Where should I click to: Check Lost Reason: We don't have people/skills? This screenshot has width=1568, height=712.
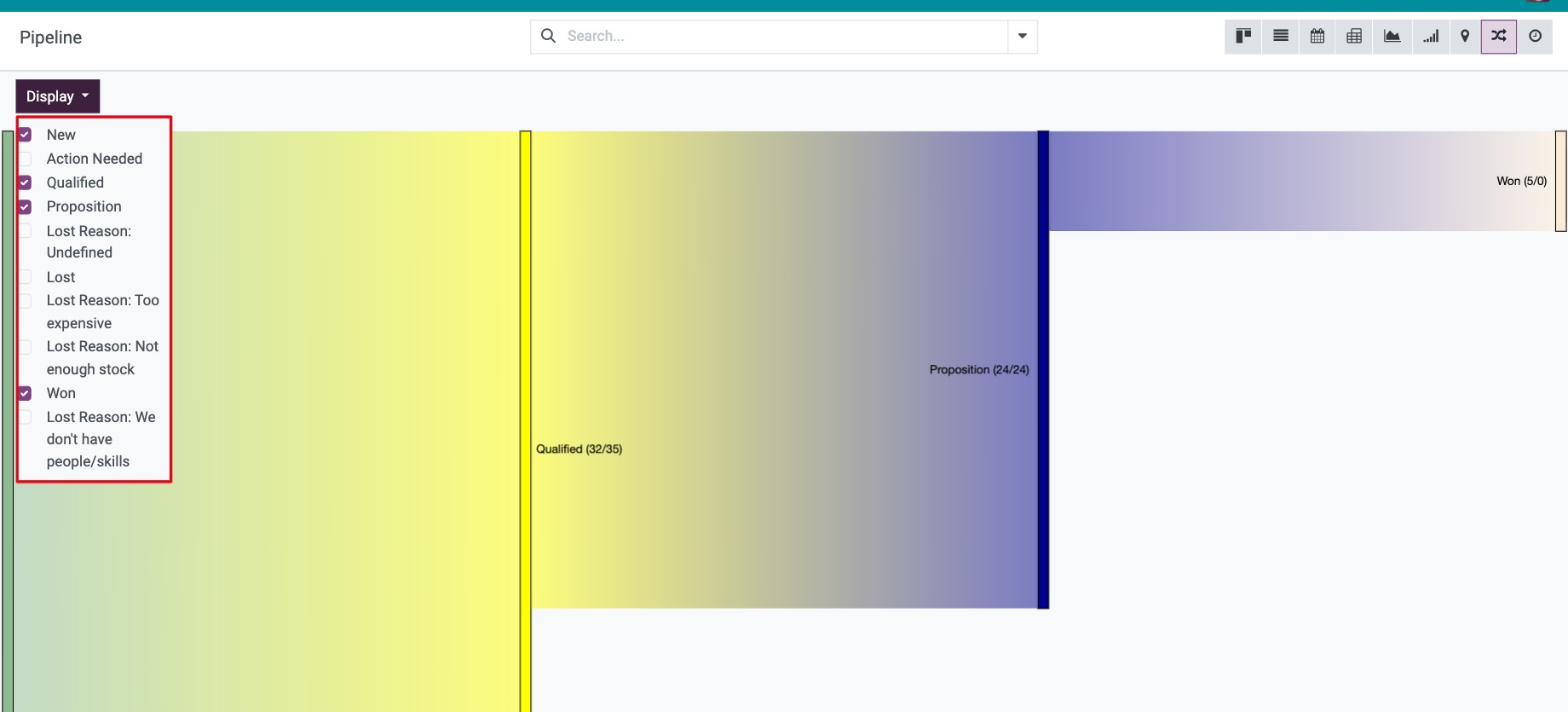pyautogui.click(x=26, y=417)
